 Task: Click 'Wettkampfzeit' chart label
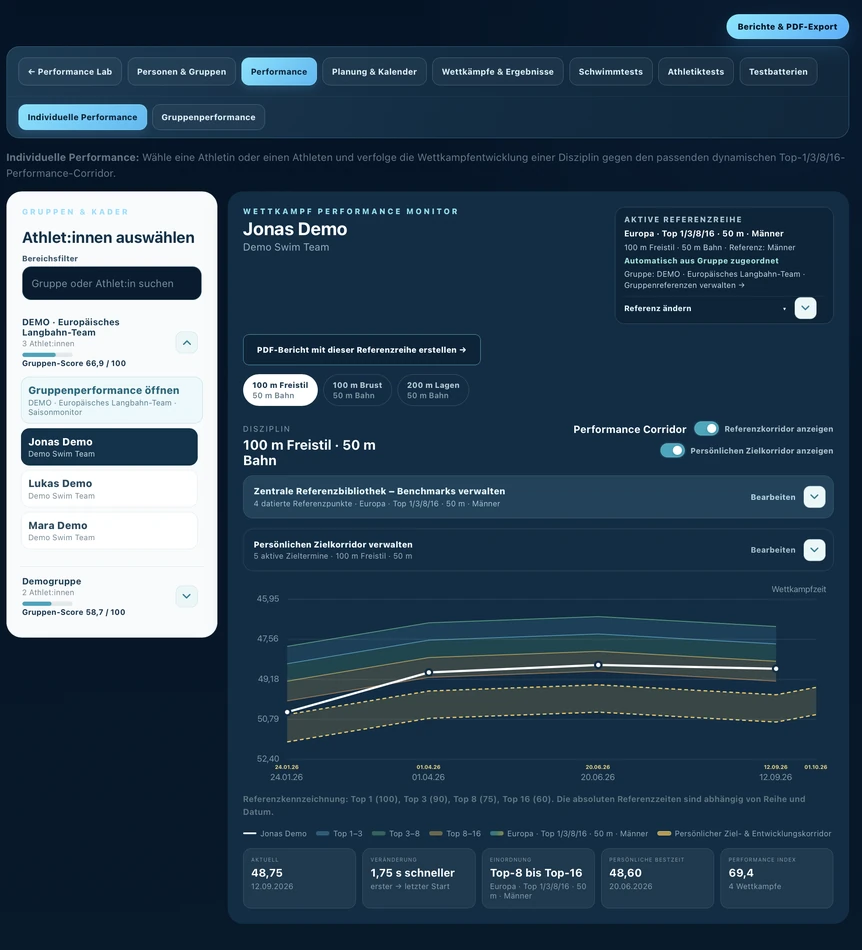(x=798, y=589)
